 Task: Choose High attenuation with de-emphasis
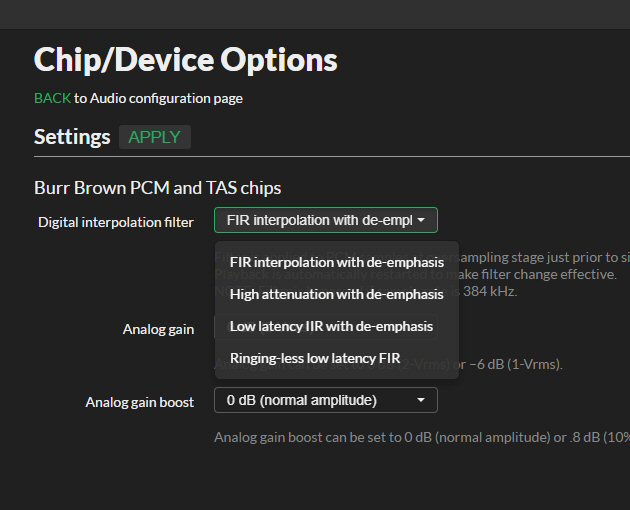pos(337,294)
